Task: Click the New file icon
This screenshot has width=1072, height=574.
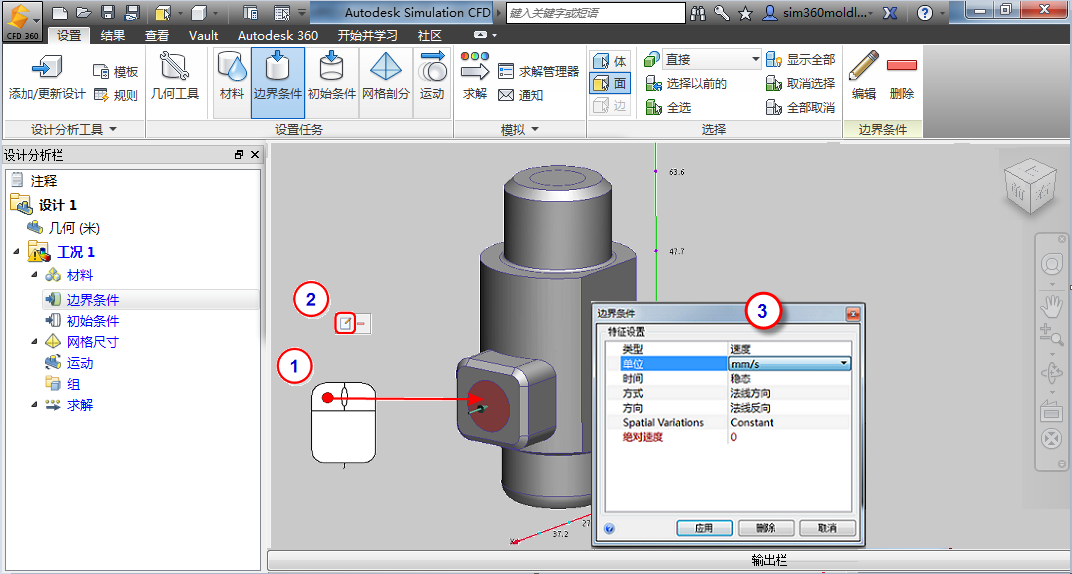Action: tap(59, 12)
